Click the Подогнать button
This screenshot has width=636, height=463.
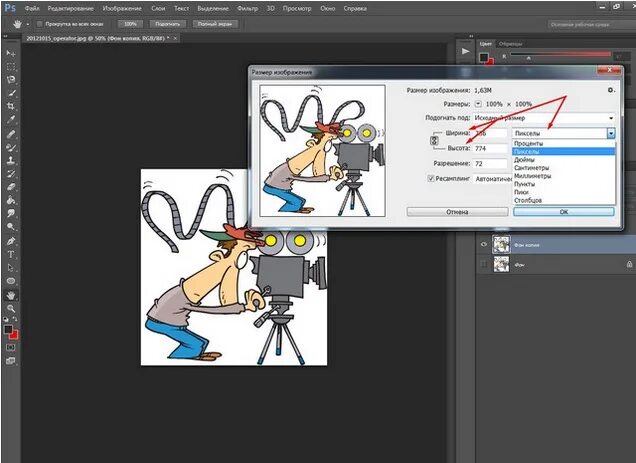pyautogui.click(x=168, y=24)
